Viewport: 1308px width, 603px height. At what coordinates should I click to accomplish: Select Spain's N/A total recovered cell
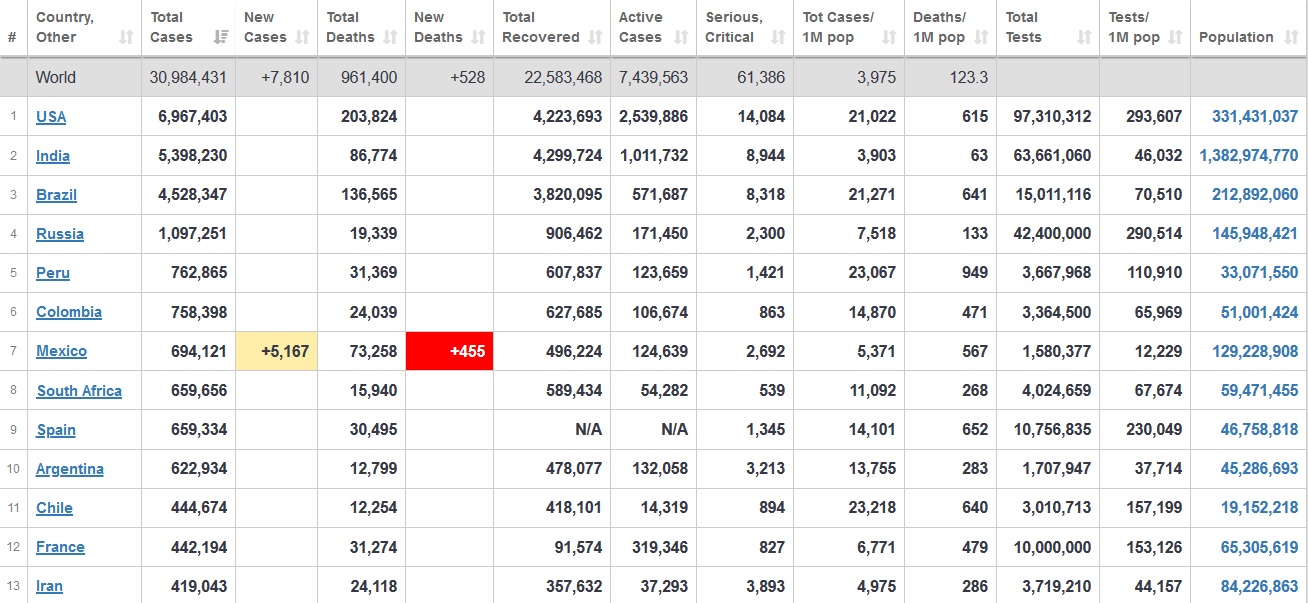point(589,430)
